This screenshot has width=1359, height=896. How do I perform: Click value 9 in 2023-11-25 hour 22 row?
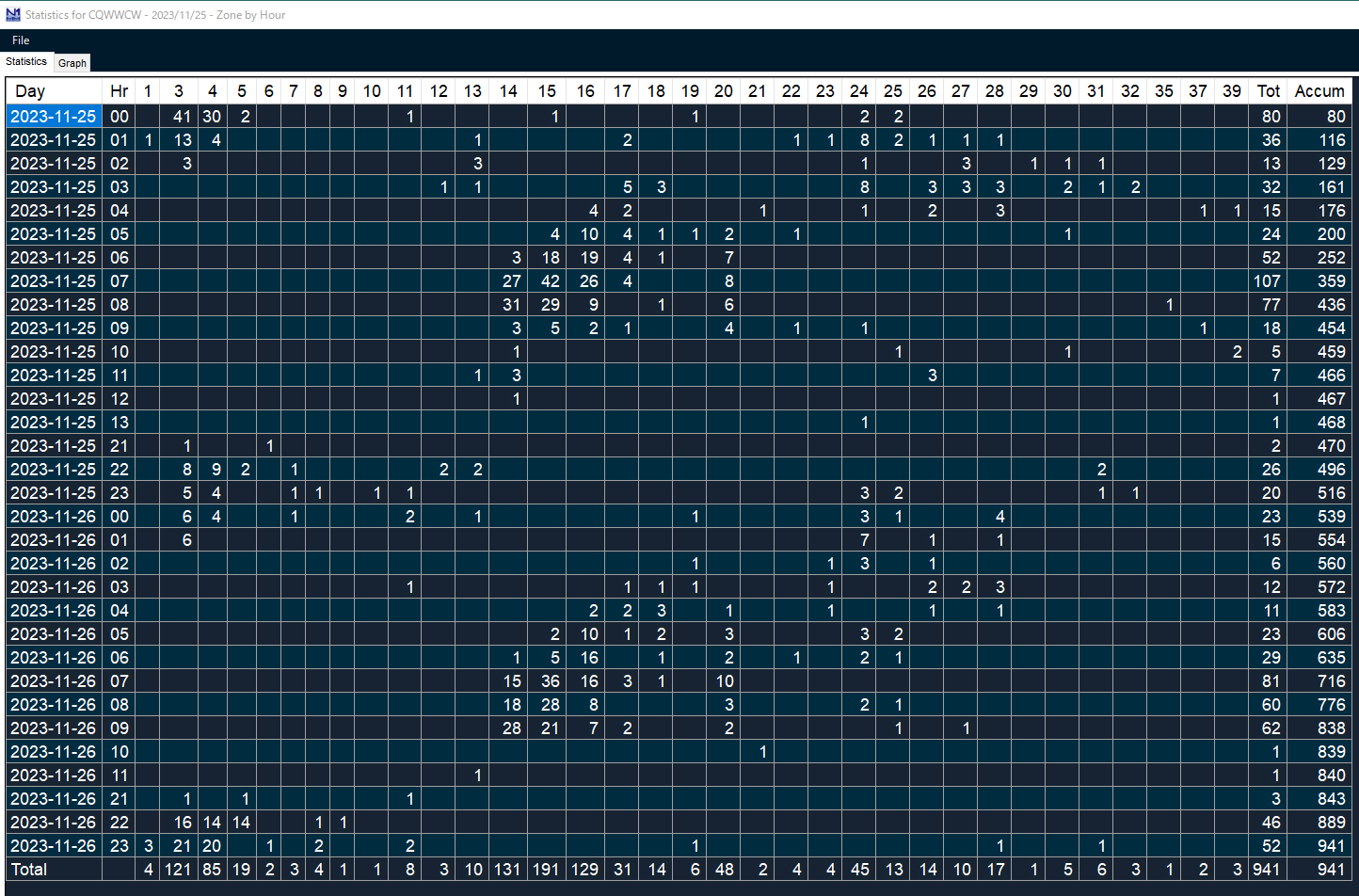(212, 470)
